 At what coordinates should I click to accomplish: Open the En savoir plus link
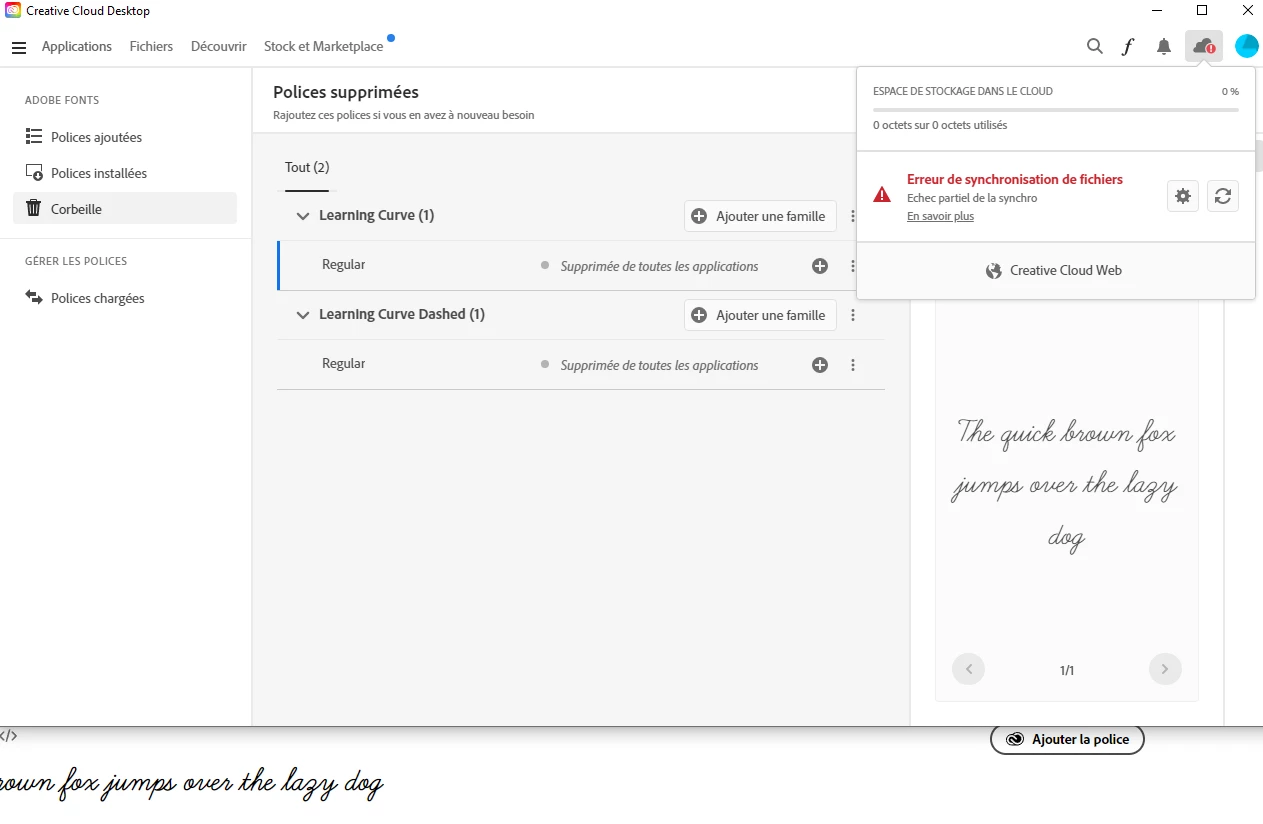coord(940,216)
